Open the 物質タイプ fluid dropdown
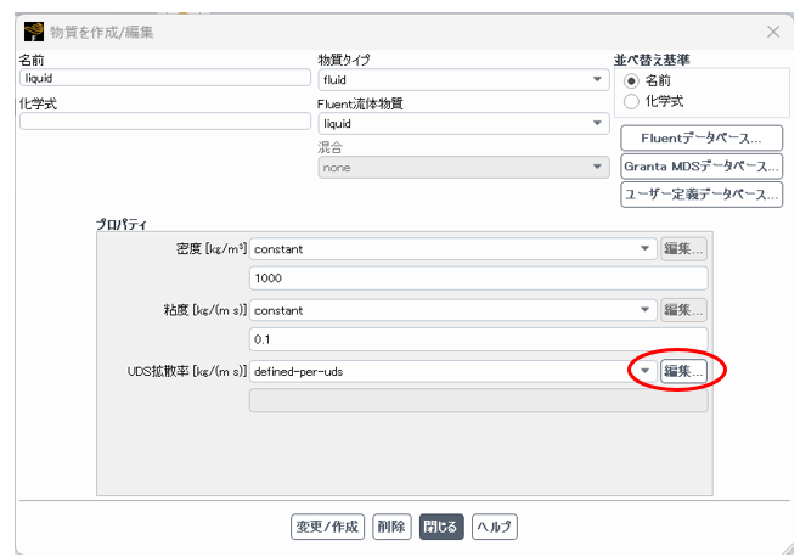800x557 pixels. pyautogui.click(x=463, y=80)
